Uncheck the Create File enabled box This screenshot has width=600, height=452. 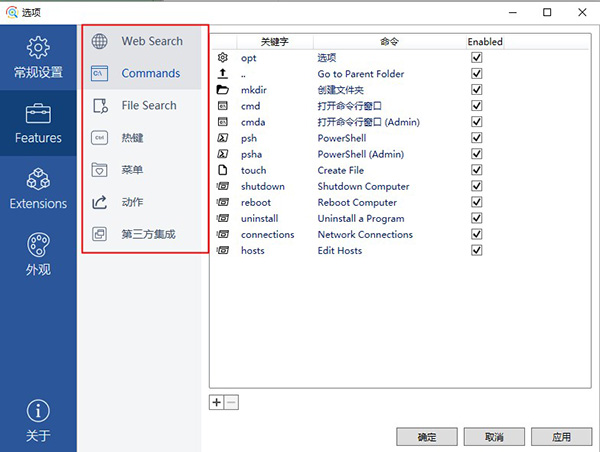click(x=476, y=170)
